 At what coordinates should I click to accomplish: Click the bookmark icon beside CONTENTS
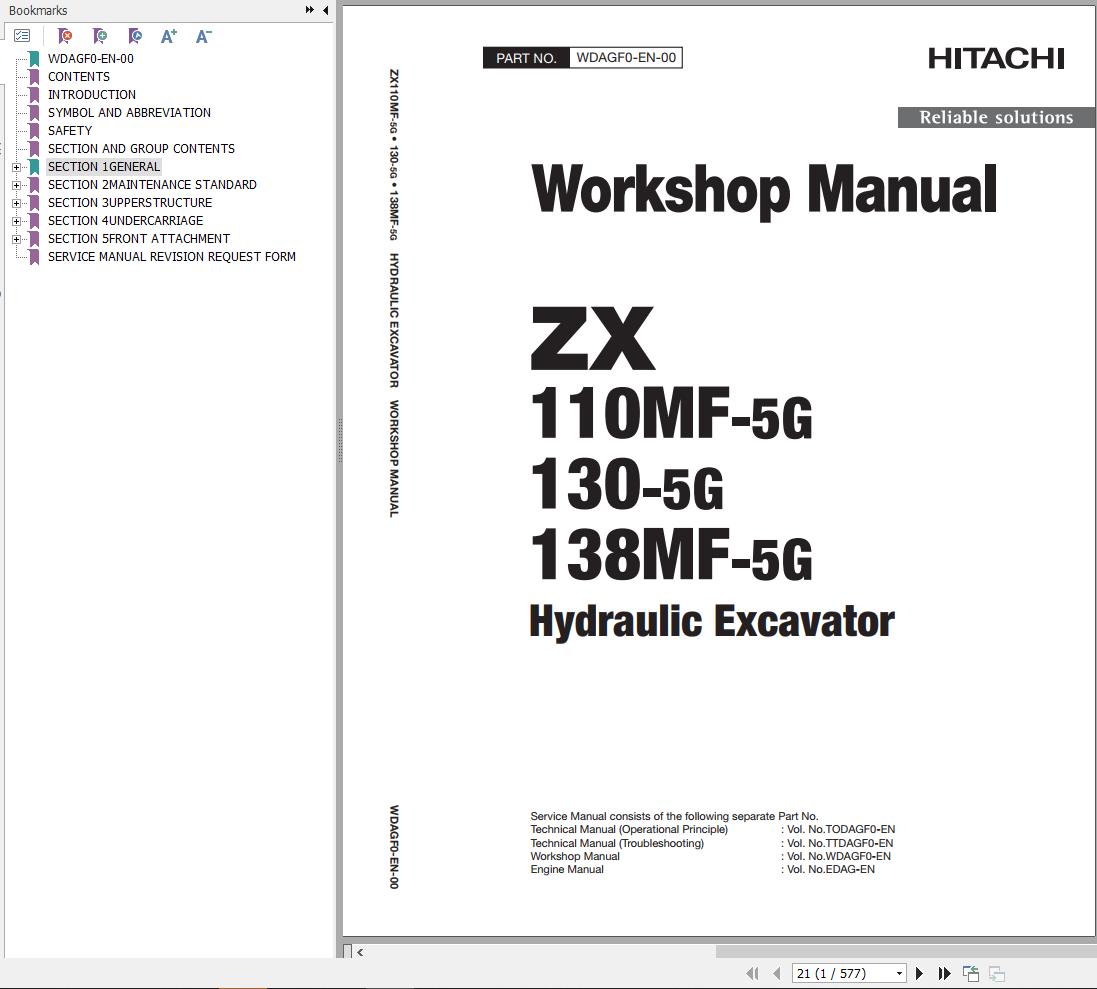[x=34, y=77]
